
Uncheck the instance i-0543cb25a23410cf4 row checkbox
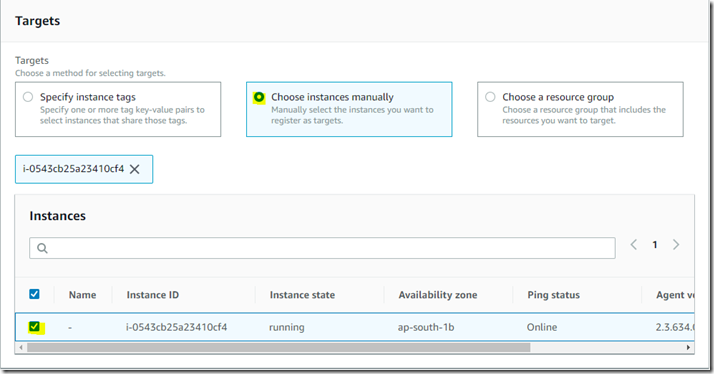pos(34,327)
